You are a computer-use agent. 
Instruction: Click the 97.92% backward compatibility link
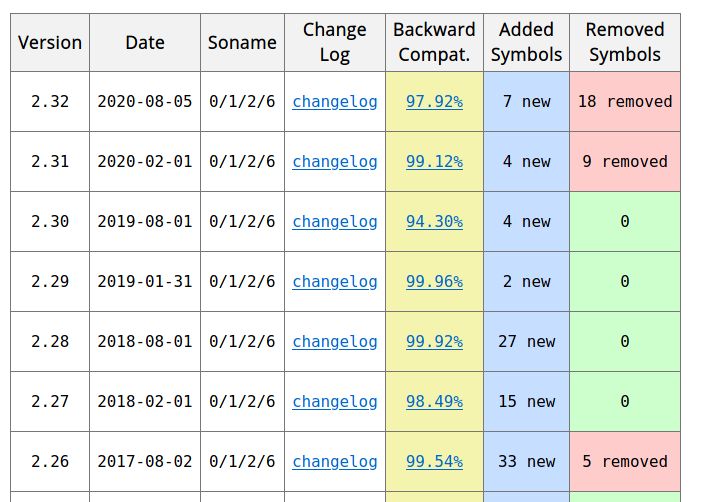pos(434,101)
